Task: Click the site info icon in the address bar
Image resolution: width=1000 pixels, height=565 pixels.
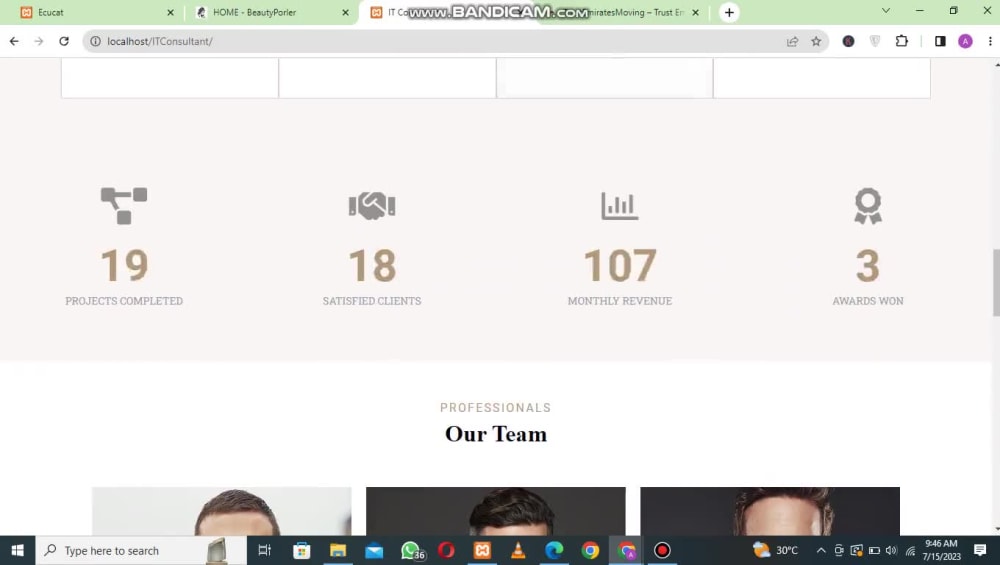Action: click(95, 41)
